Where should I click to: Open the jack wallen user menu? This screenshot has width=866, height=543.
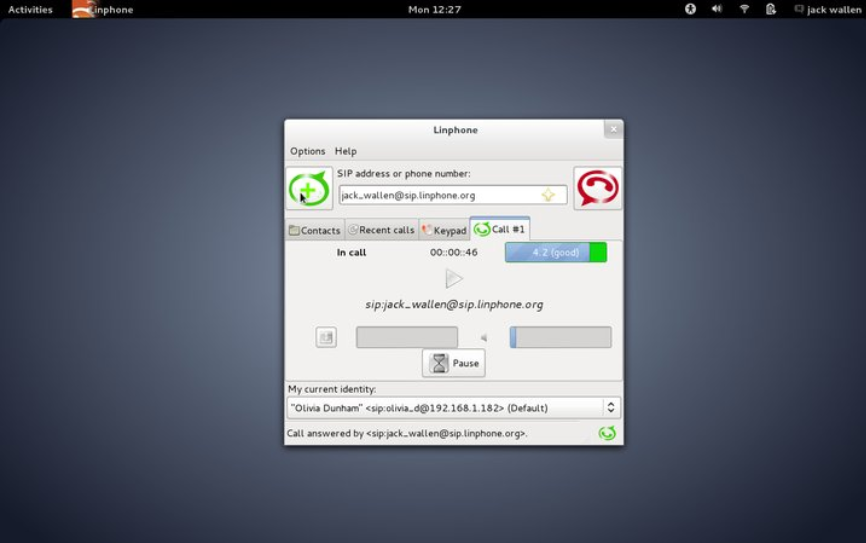(827, 9)
